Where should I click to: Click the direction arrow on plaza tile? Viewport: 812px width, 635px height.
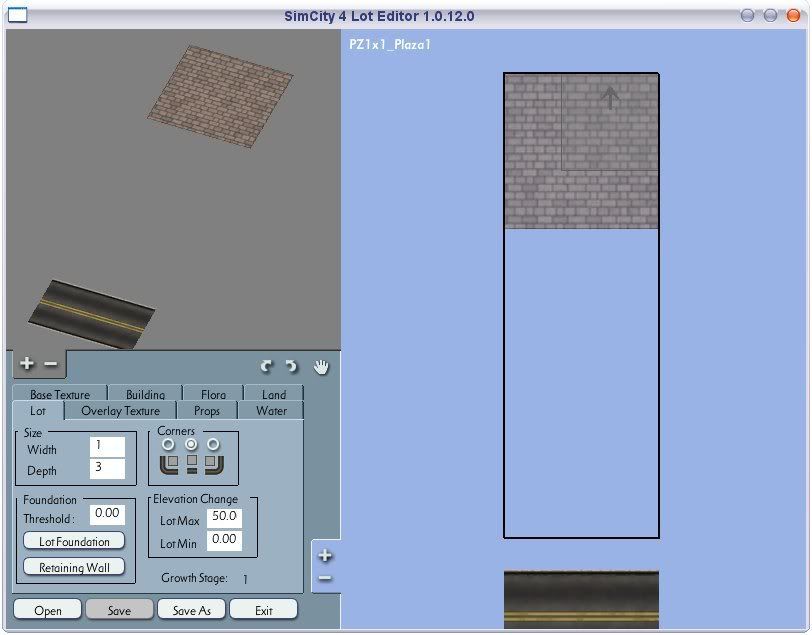(x=610, y=97)
